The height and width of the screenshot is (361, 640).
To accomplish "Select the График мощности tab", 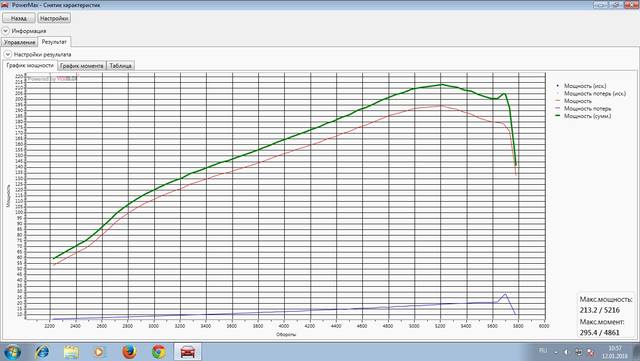I will (30, 65).
